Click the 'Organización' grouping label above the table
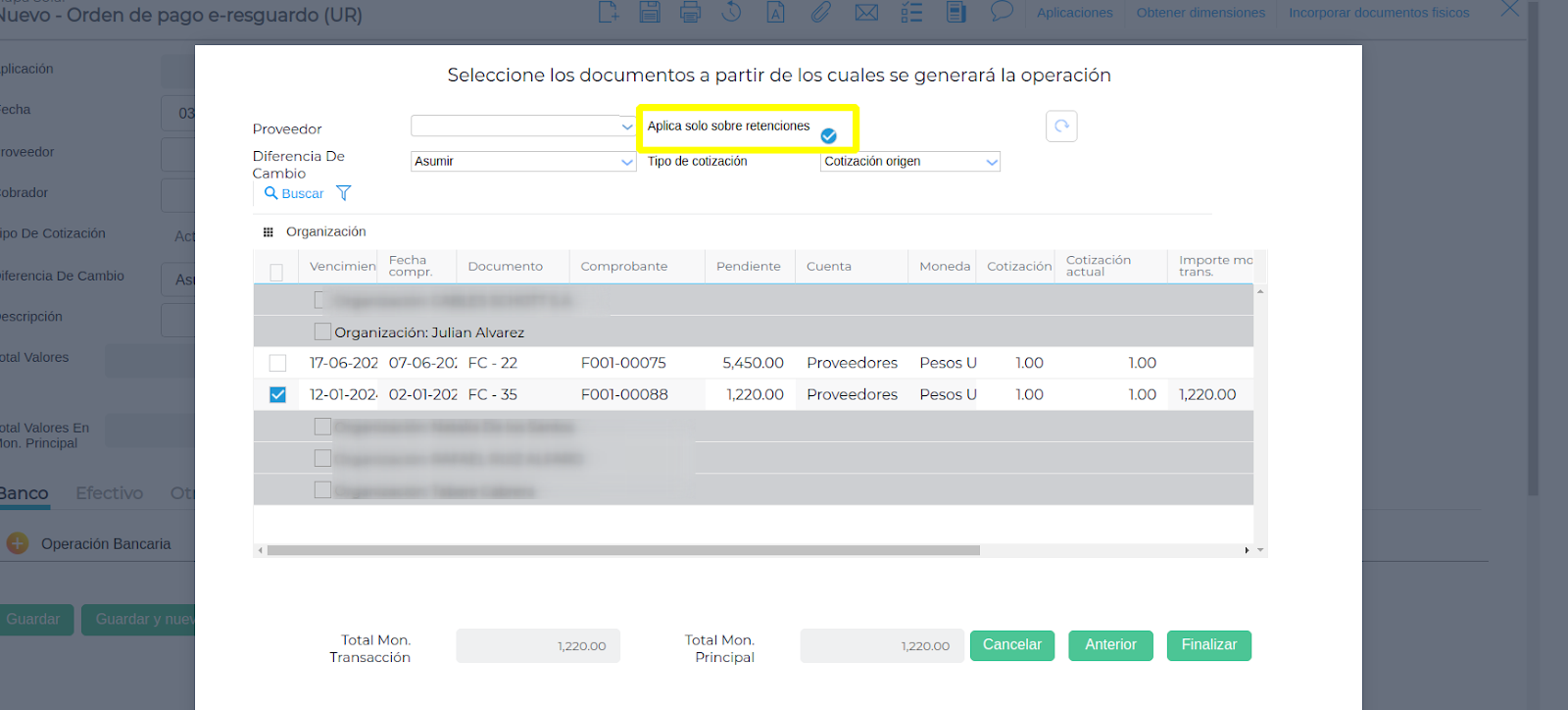 pyautogui.click(x=326, y=232)
